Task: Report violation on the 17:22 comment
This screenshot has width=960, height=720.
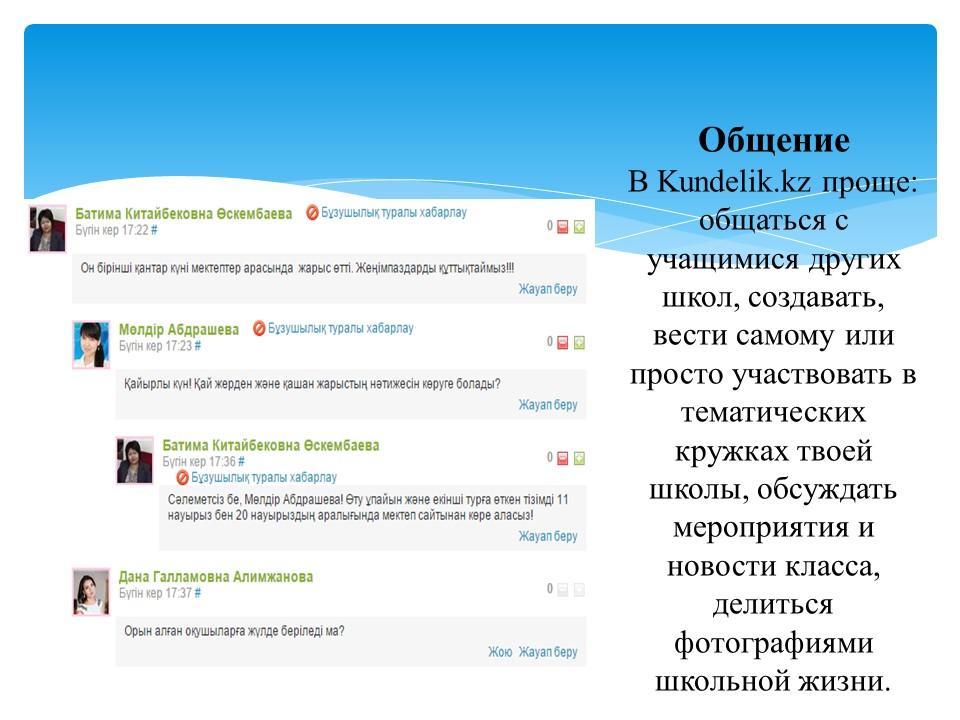Action: click(x=386, y=212)
